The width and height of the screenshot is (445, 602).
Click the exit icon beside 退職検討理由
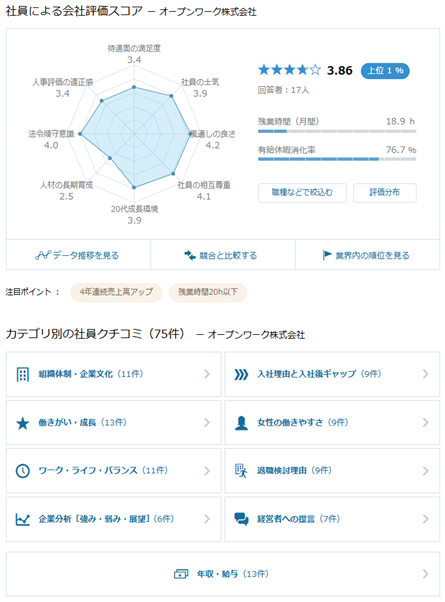click(241, 471)
